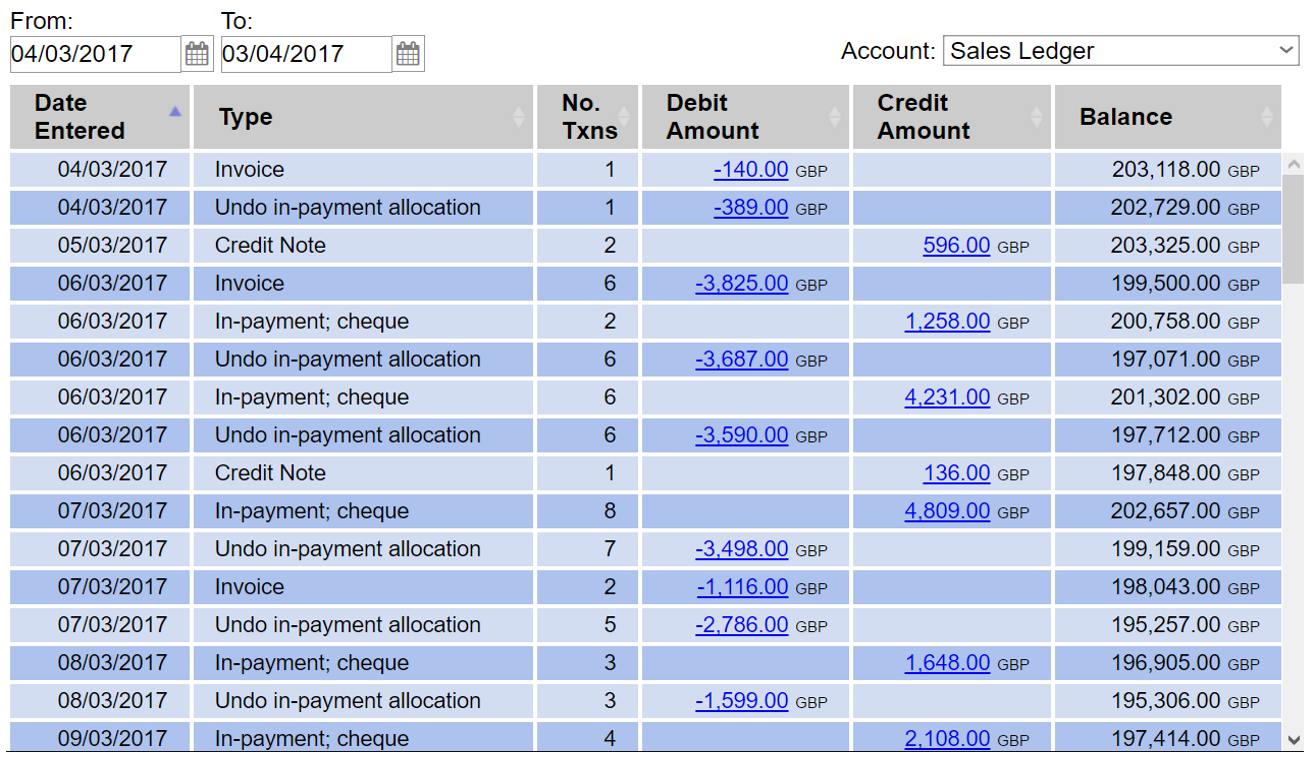Open the -3,687.00 debit amount link
The image size is (1315, 762).
[742, 360]
